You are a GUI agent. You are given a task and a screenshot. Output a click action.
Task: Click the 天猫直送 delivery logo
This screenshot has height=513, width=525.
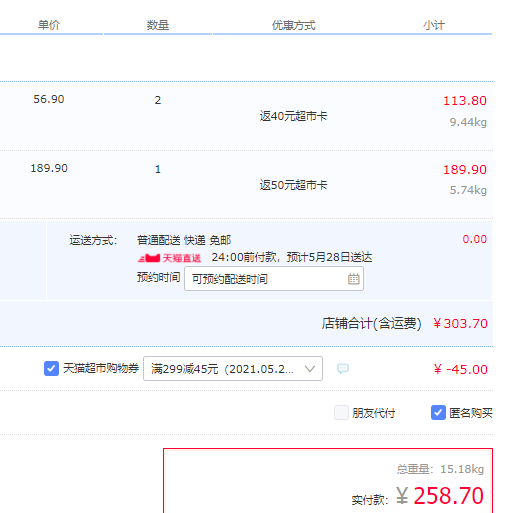coord(169,258)
